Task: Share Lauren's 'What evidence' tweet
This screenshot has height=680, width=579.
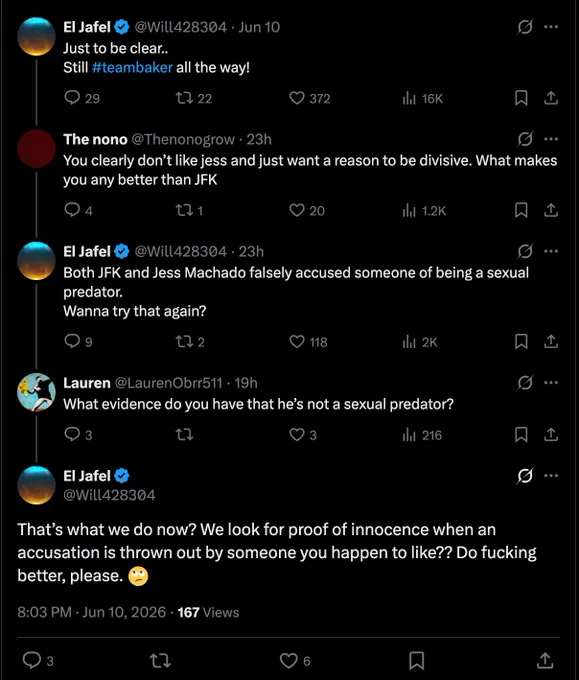Action: tap(551, 435)
